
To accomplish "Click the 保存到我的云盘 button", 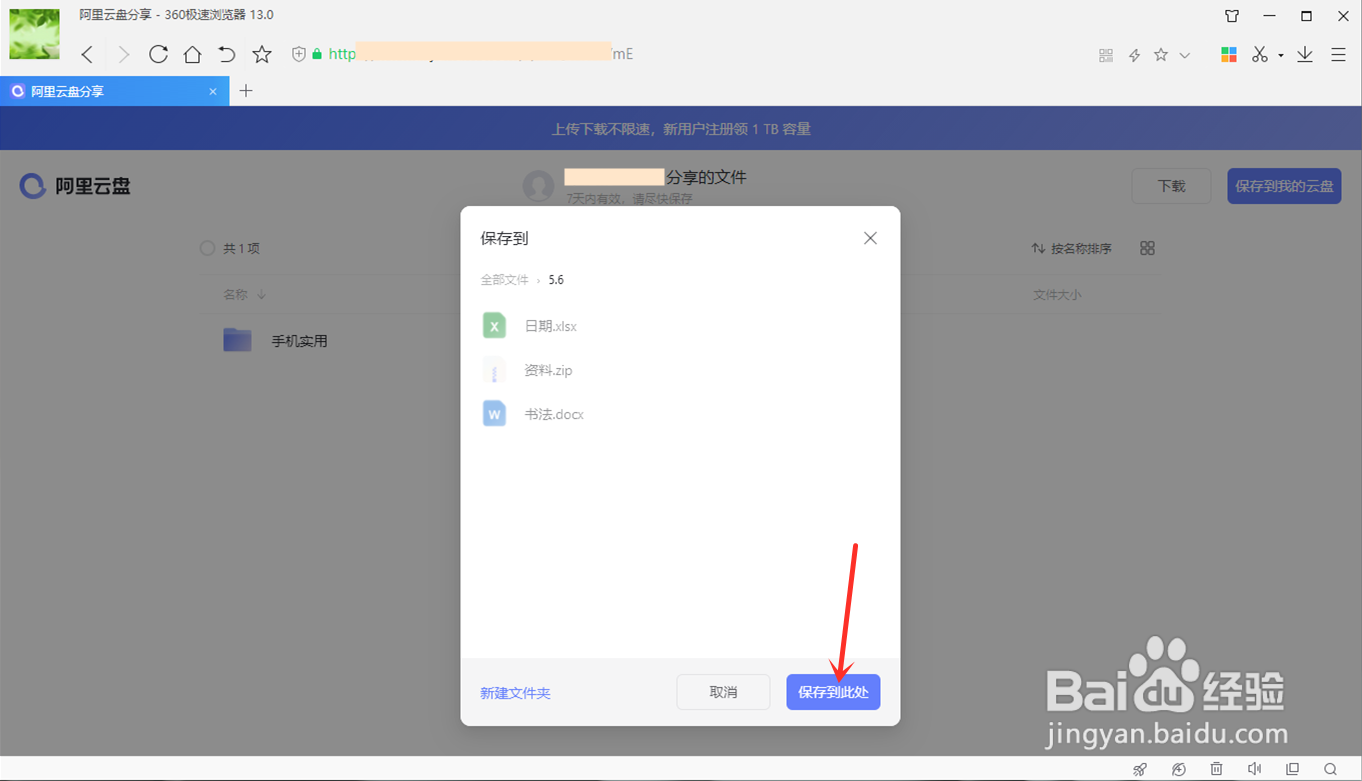I will click(x=1284, y=186).
